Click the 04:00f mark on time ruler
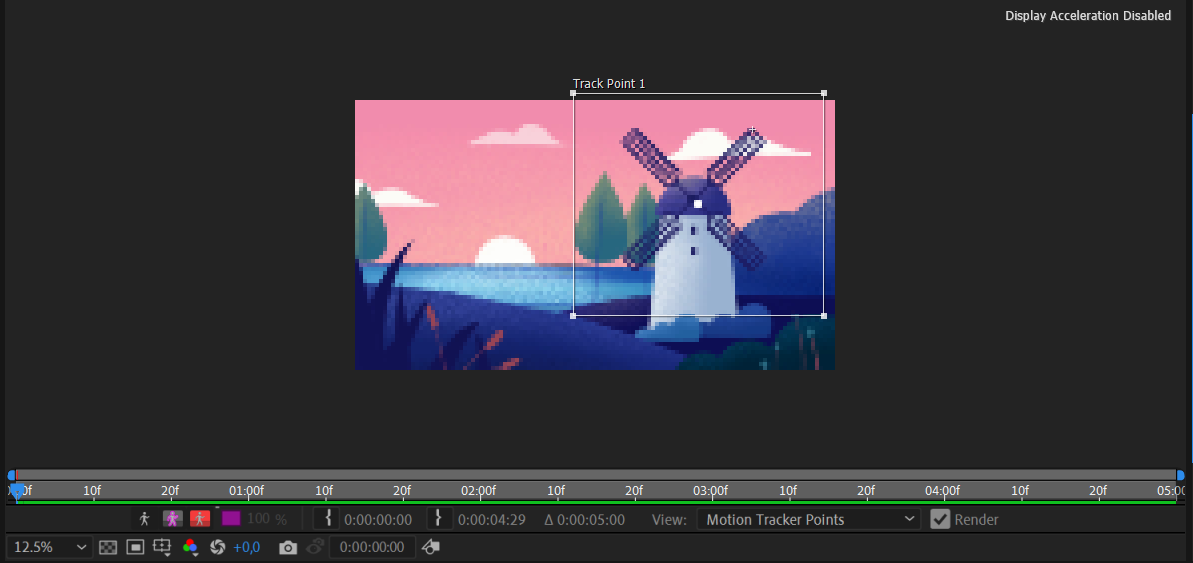The height and width of the screenshot is (563, 1193). pos(943,491)
